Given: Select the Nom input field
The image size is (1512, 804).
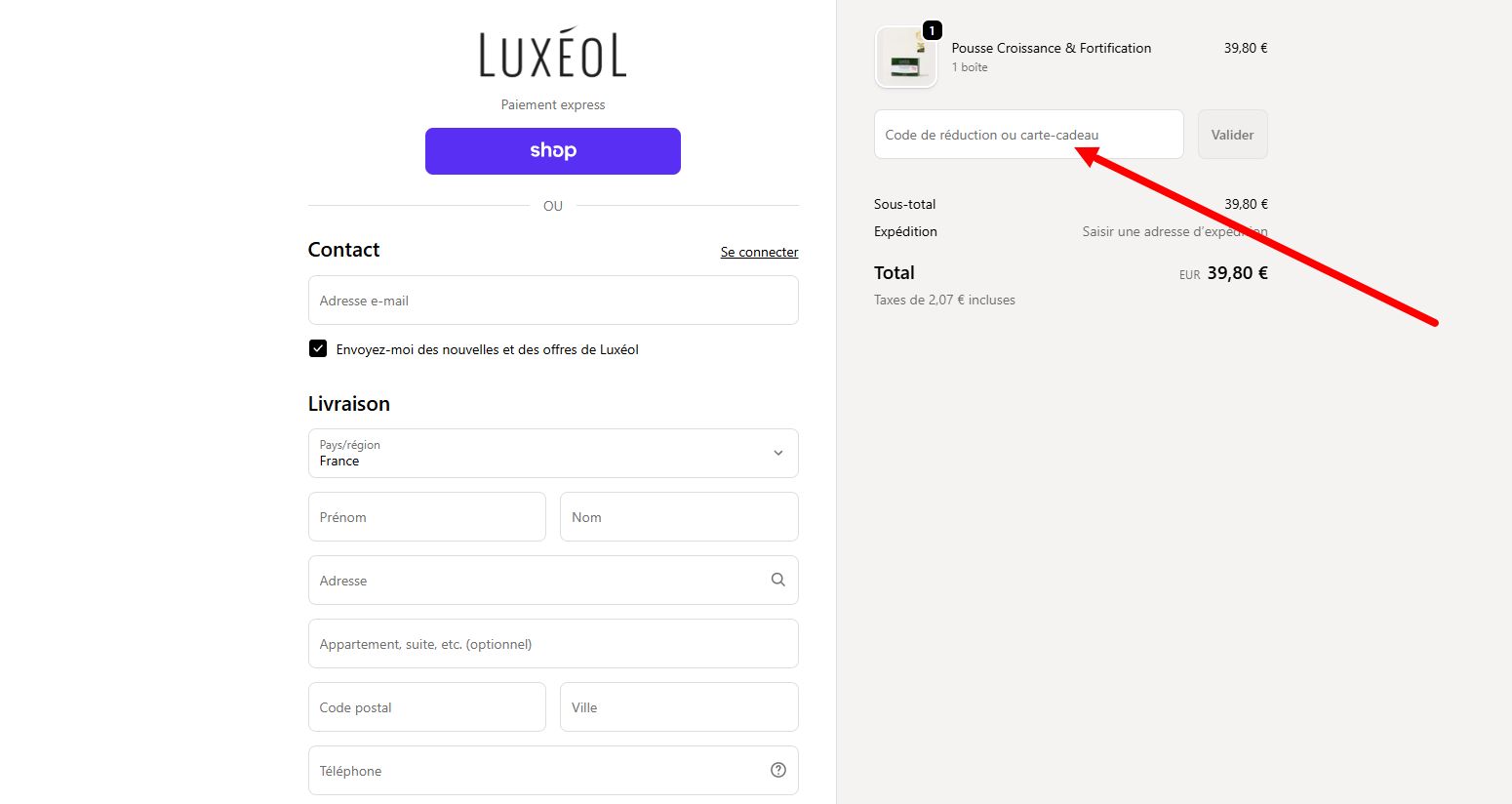Looking at the screenshot, I should (679, 516).
